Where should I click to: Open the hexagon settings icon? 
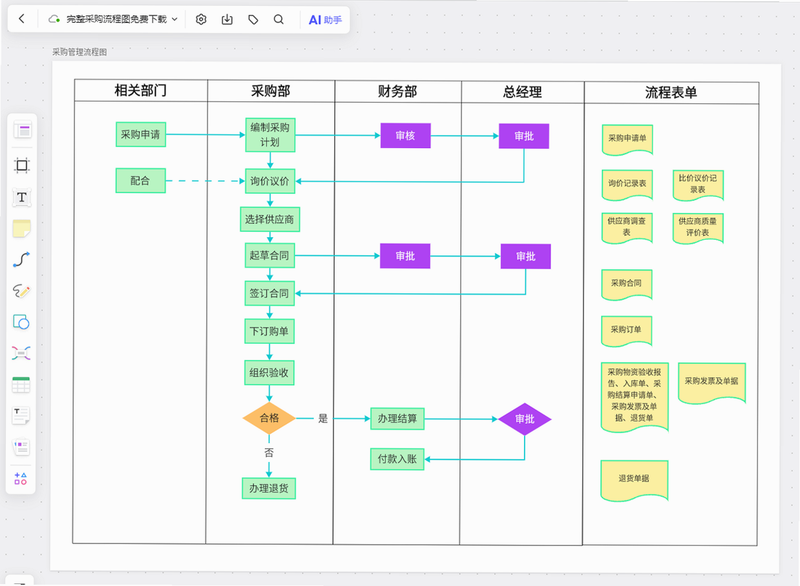pos(201,19)
